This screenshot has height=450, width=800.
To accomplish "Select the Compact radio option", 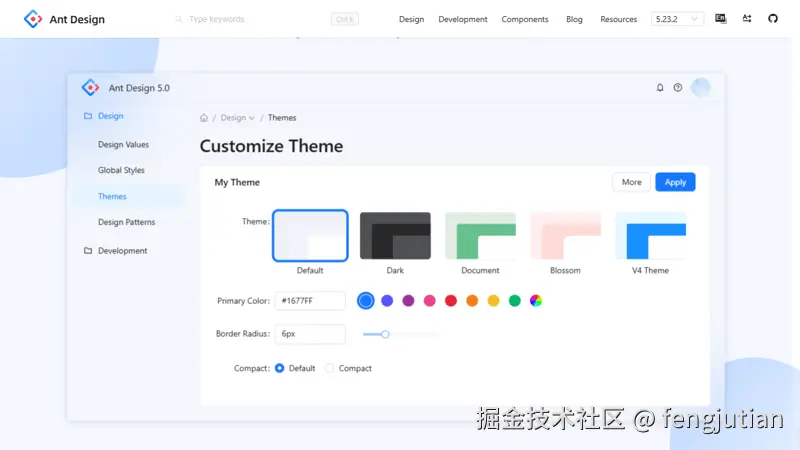I will point(329,368).
